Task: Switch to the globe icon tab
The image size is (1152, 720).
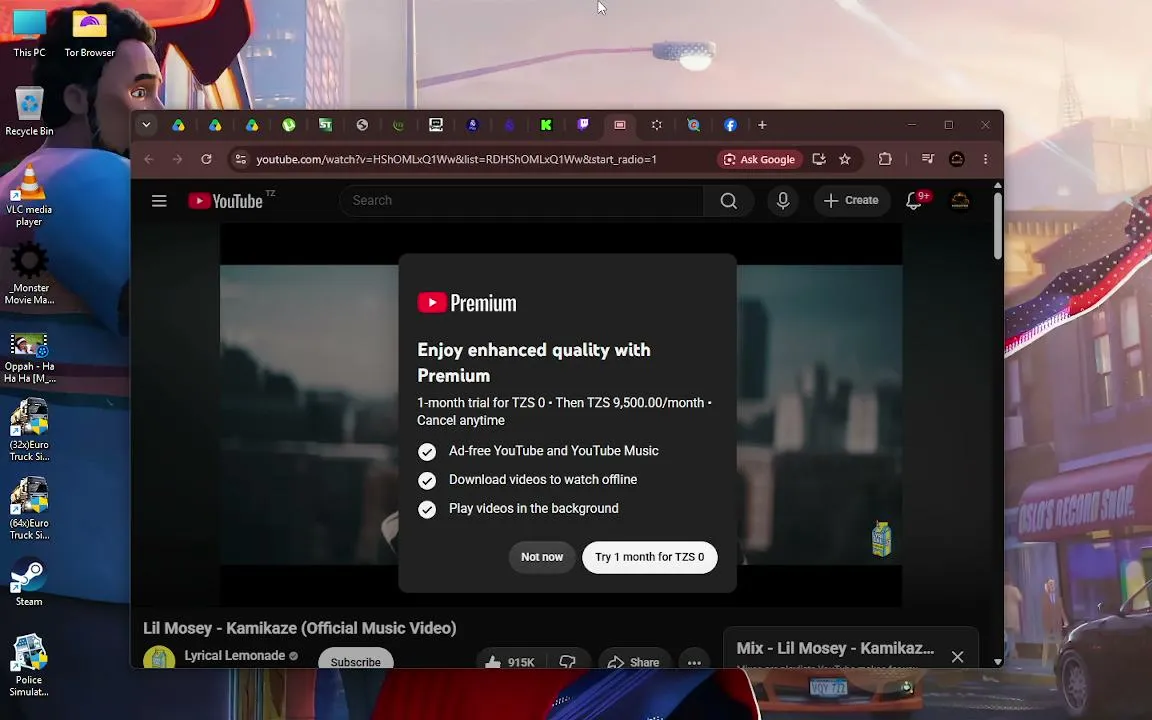Action: 362,125
